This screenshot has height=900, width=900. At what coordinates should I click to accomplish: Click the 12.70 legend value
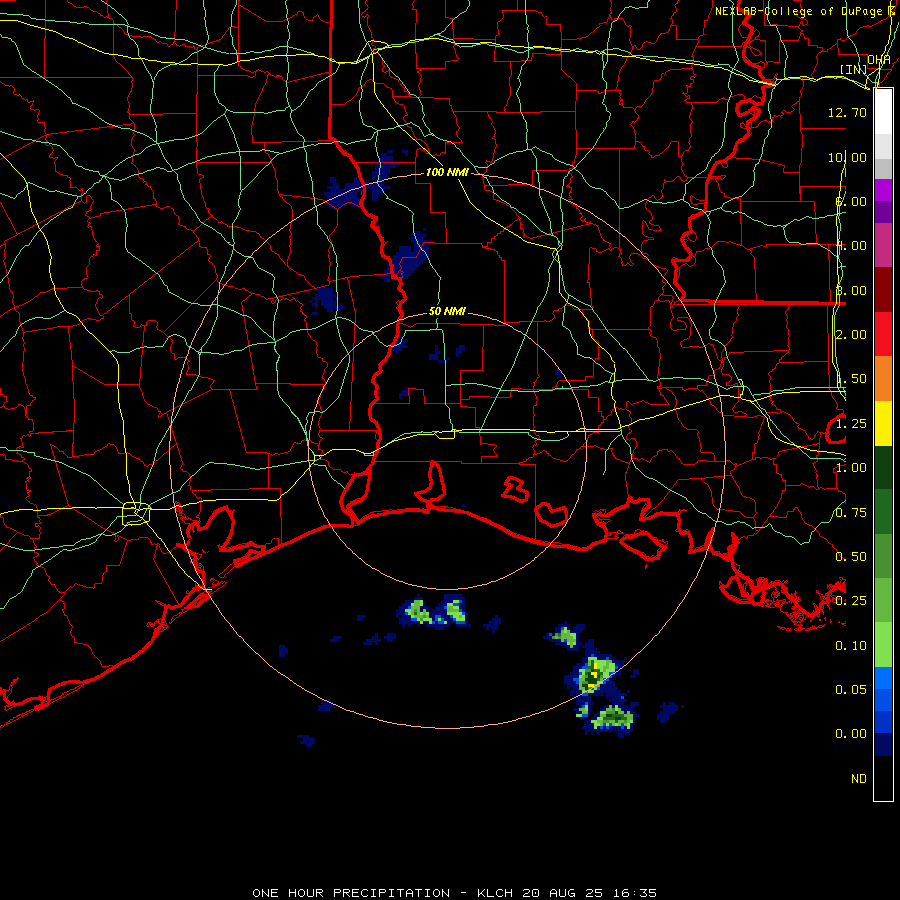tap(847, 112)
